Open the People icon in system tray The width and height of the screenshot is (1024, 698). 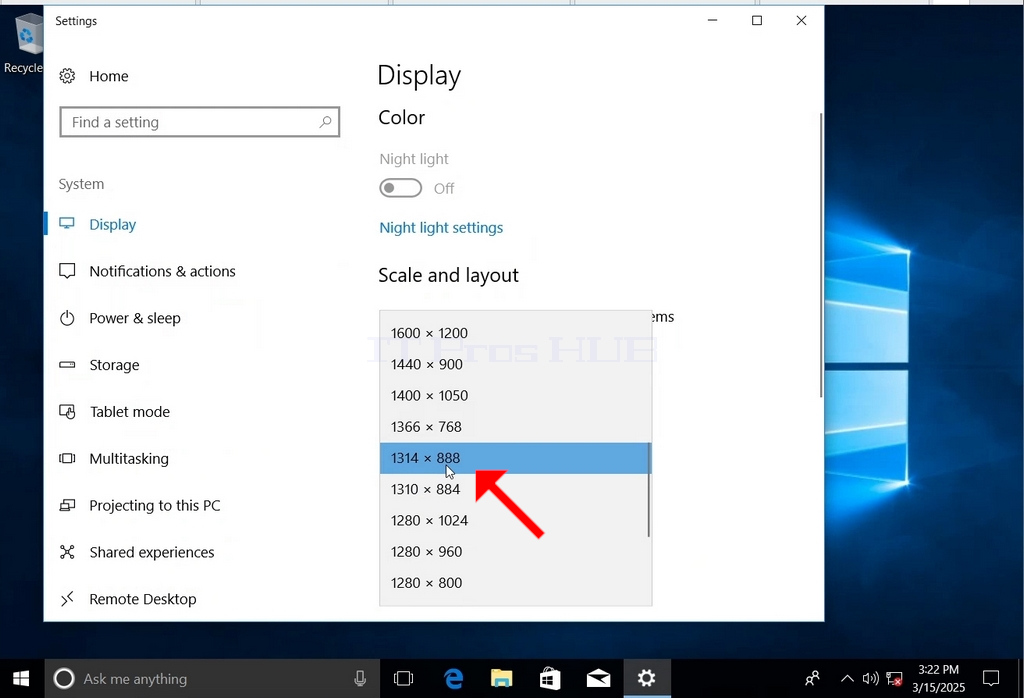[x=812, y=678]
